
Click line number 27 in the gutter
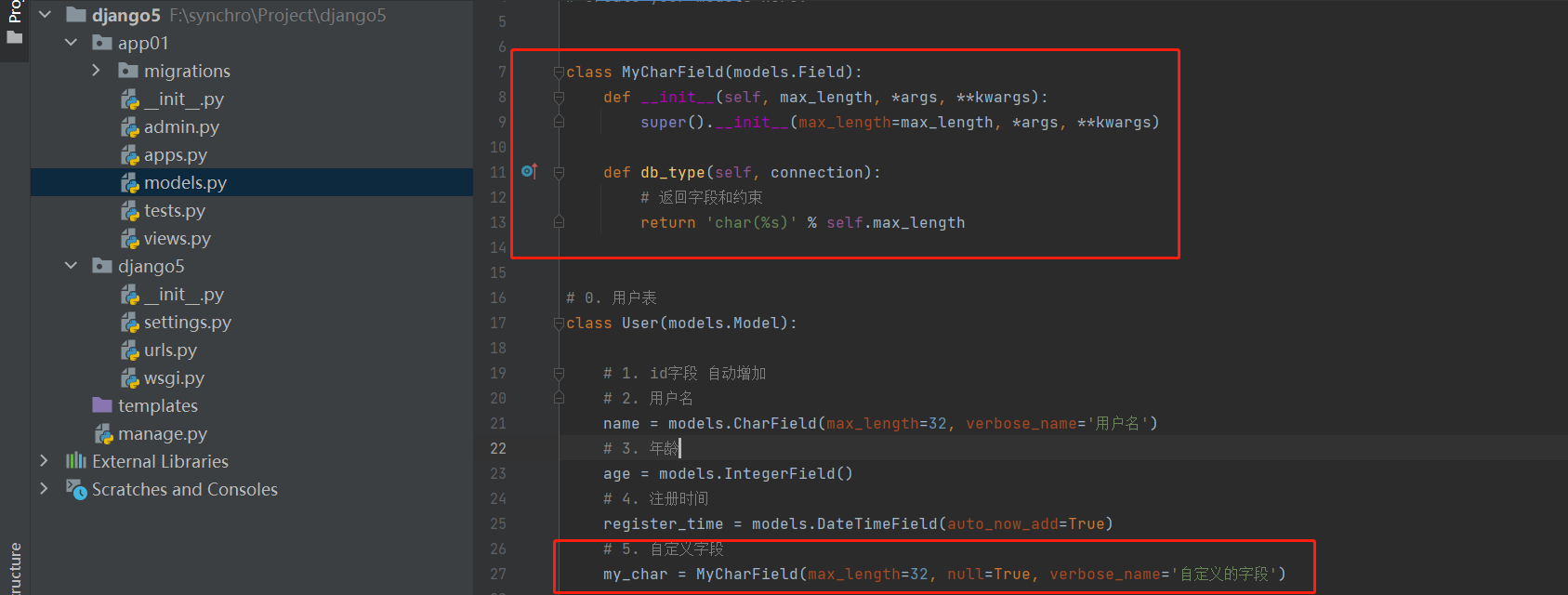tap(498, 574)
